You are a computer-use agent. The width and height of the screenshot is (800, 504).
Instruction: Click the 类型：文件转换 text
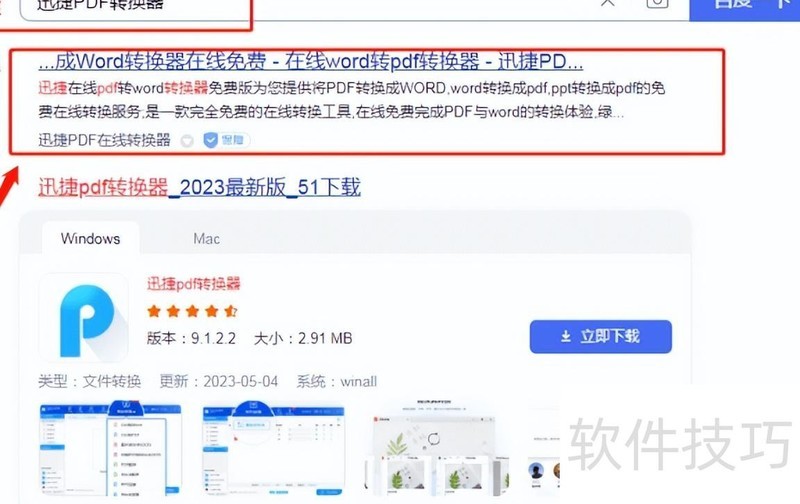pyautogui.click(x=89, y=382)
